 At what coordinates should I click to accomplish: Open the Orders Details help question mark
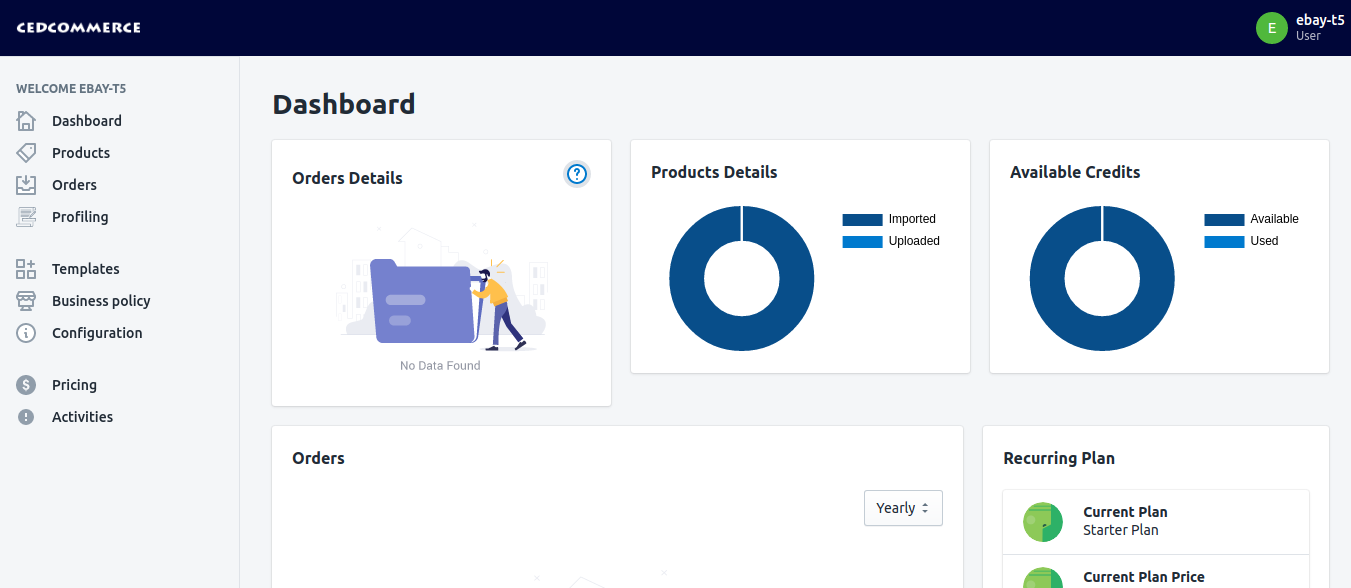(577, 174)
